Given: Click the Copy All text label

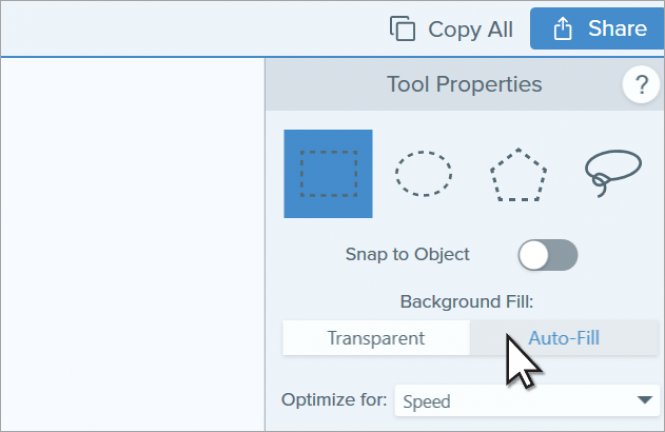Looking at the screenshot, I should (x=470, y=30).
